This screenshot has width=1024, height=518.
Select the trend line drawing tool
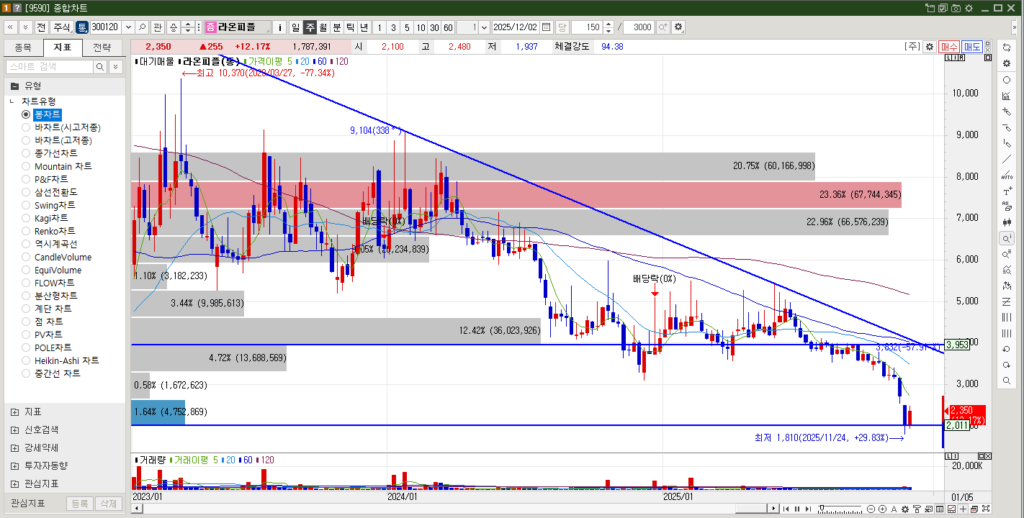(x=1005, y=159)
